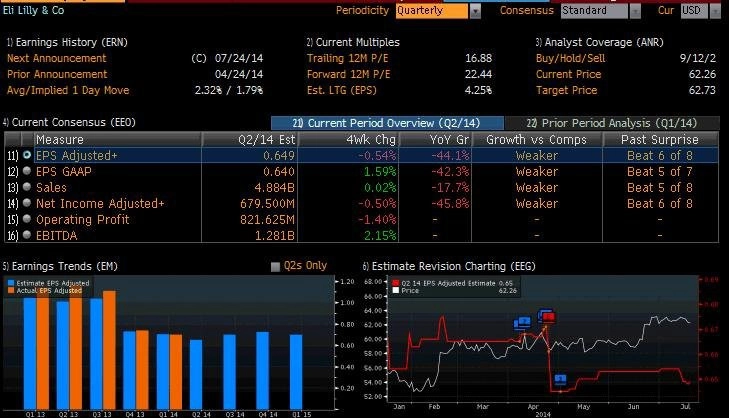Click the Avg/Implied 1 Day Move value
The image size is (729, 418).
click(229, 90)
